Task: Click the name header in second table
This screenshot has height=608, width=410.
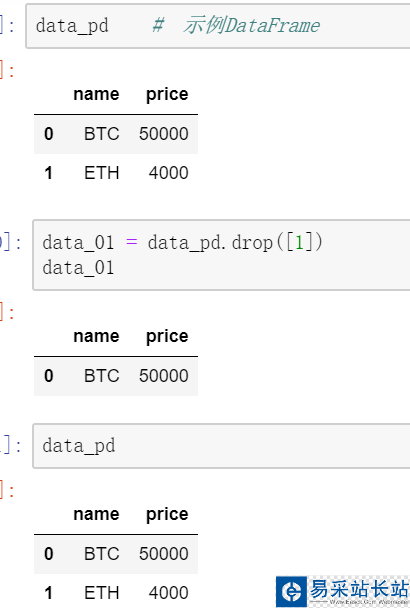Action: (96, 336)
